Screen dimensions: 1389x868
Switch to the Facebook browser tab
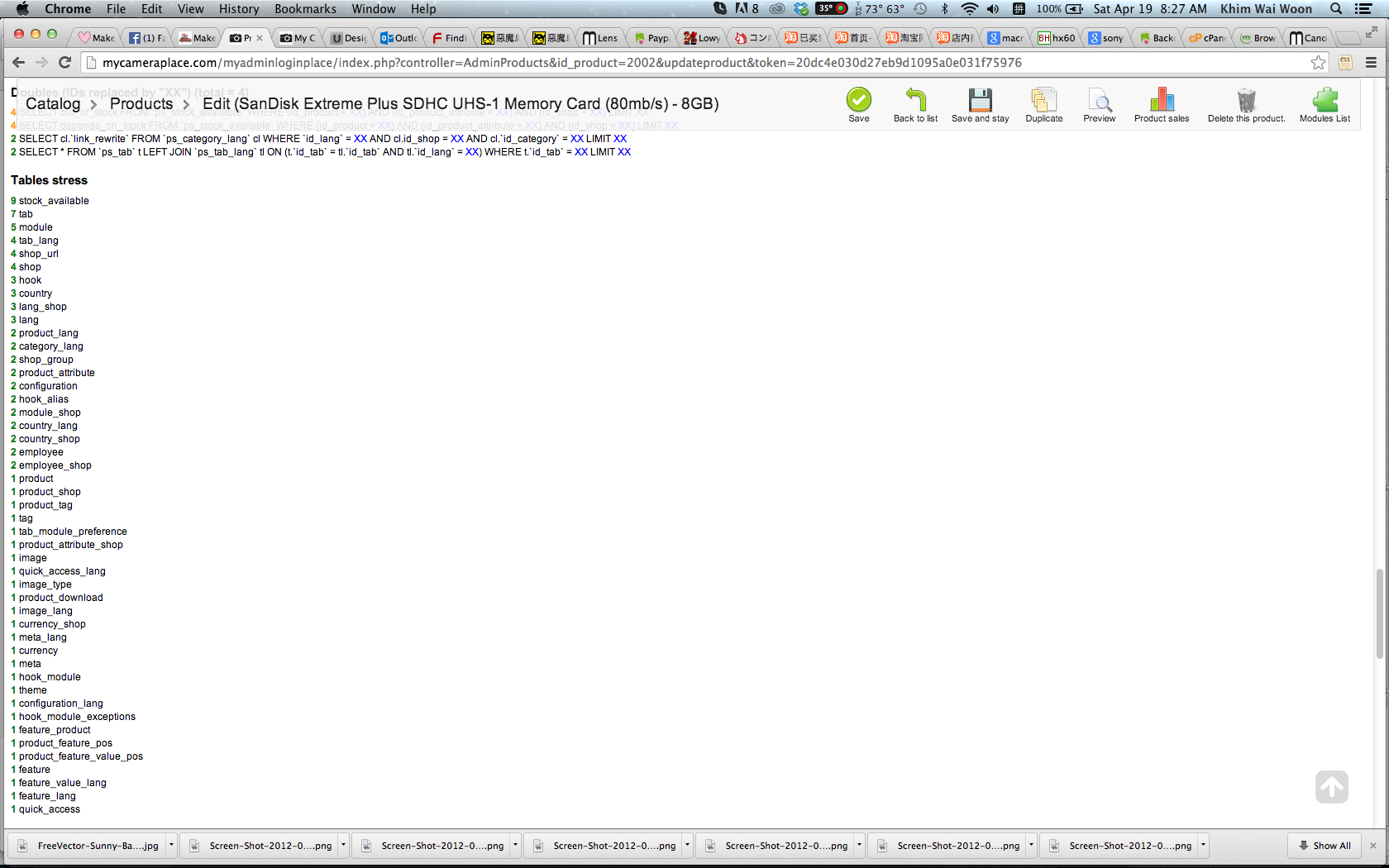click(147, 38)
